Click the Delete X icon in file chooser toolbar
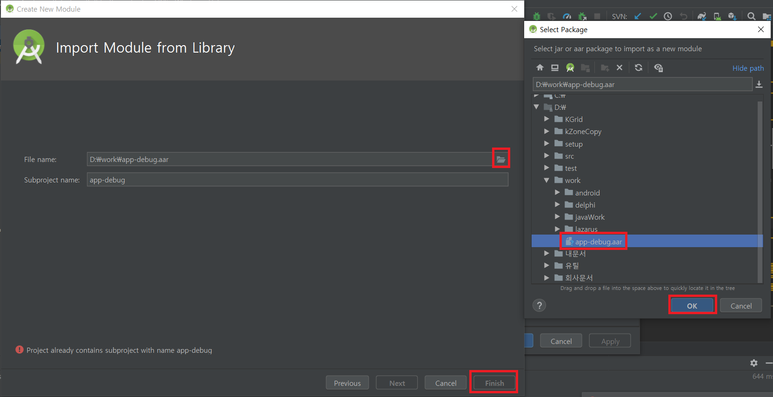The image size is (773, 397). click(620, 68)
